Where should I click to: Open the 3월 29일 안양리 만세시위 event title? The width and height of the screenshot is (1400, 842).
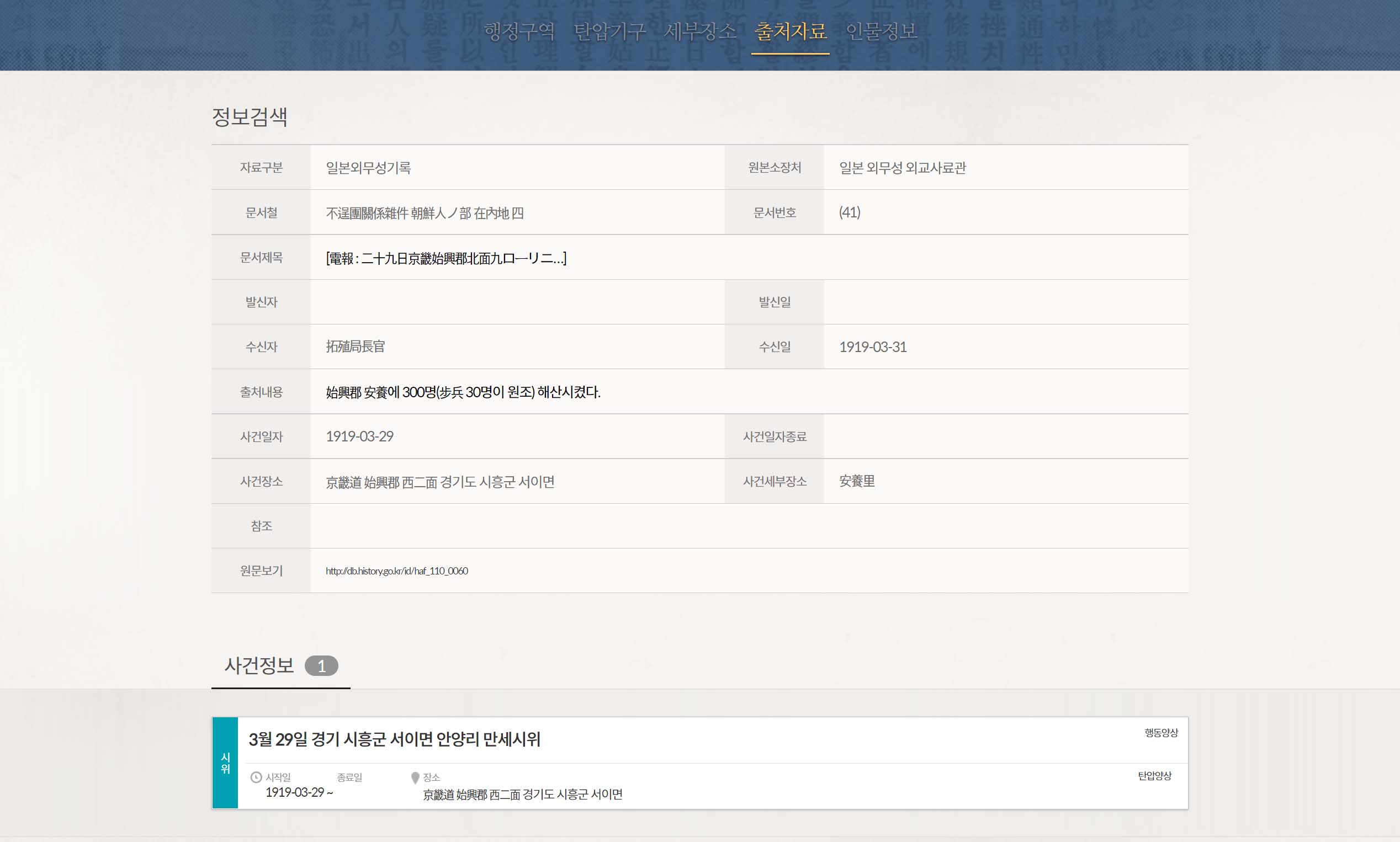(394, 739)
